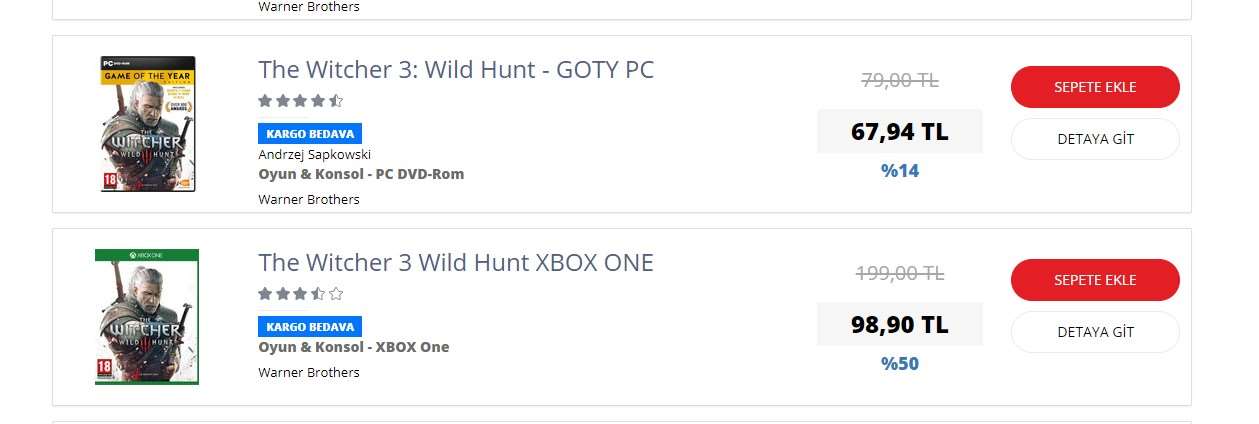Click the %50 discount label
Viewport: 1259px width, 424px height.
(x=899, y=363)
